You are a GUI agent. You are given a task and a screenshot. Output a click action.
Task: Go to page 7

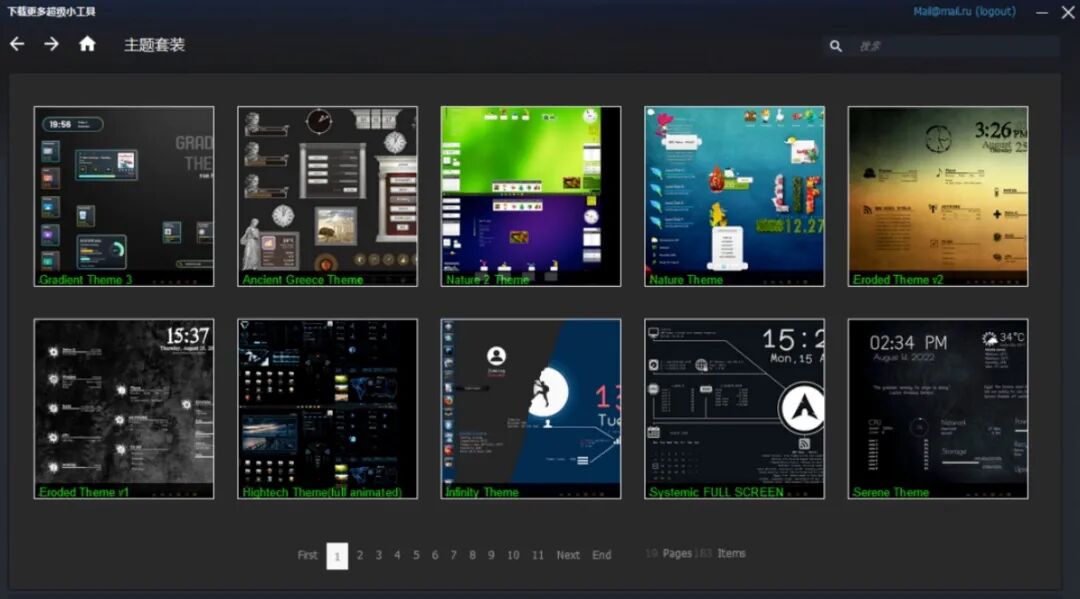[453, 555]
